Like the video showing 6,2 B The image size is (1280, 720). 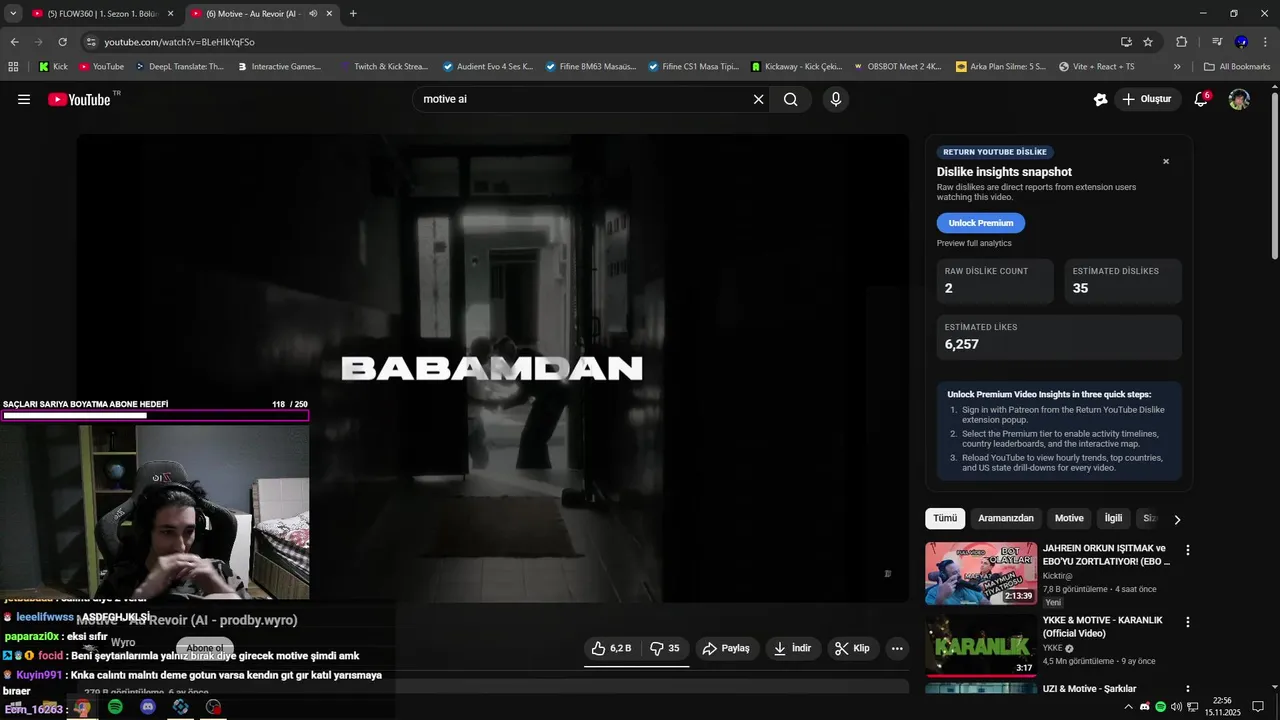click(x=613, y=648)
